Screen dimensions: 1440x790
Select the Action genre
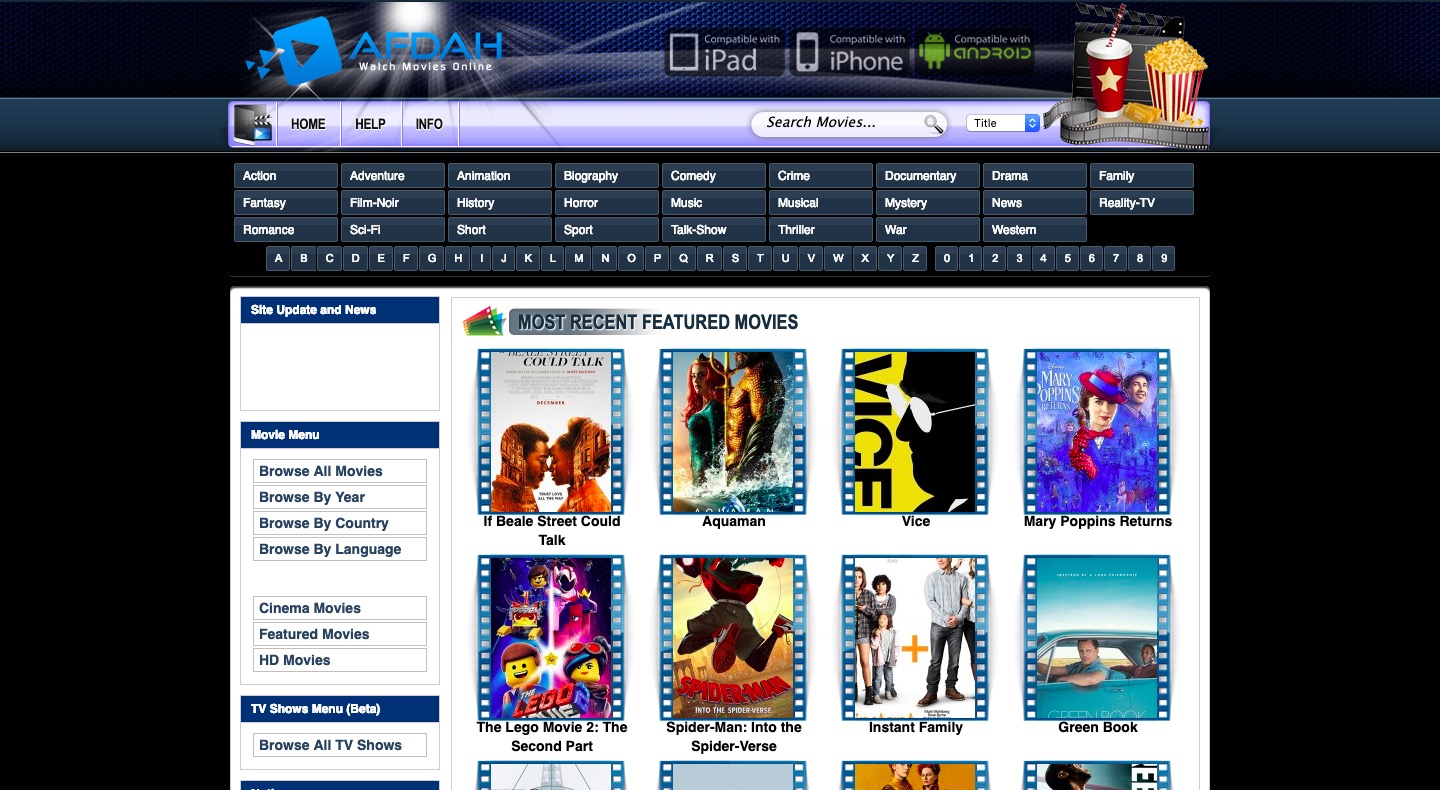pos(286,176)
